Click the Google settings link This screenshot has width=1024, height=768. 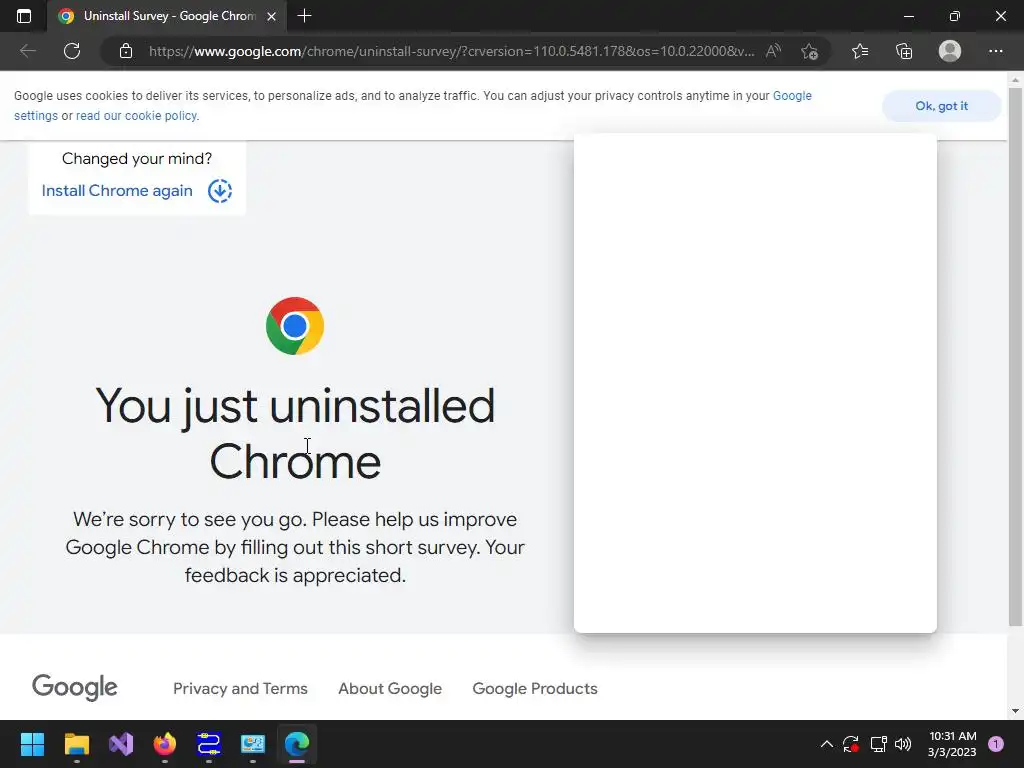(x=792, y=96)
